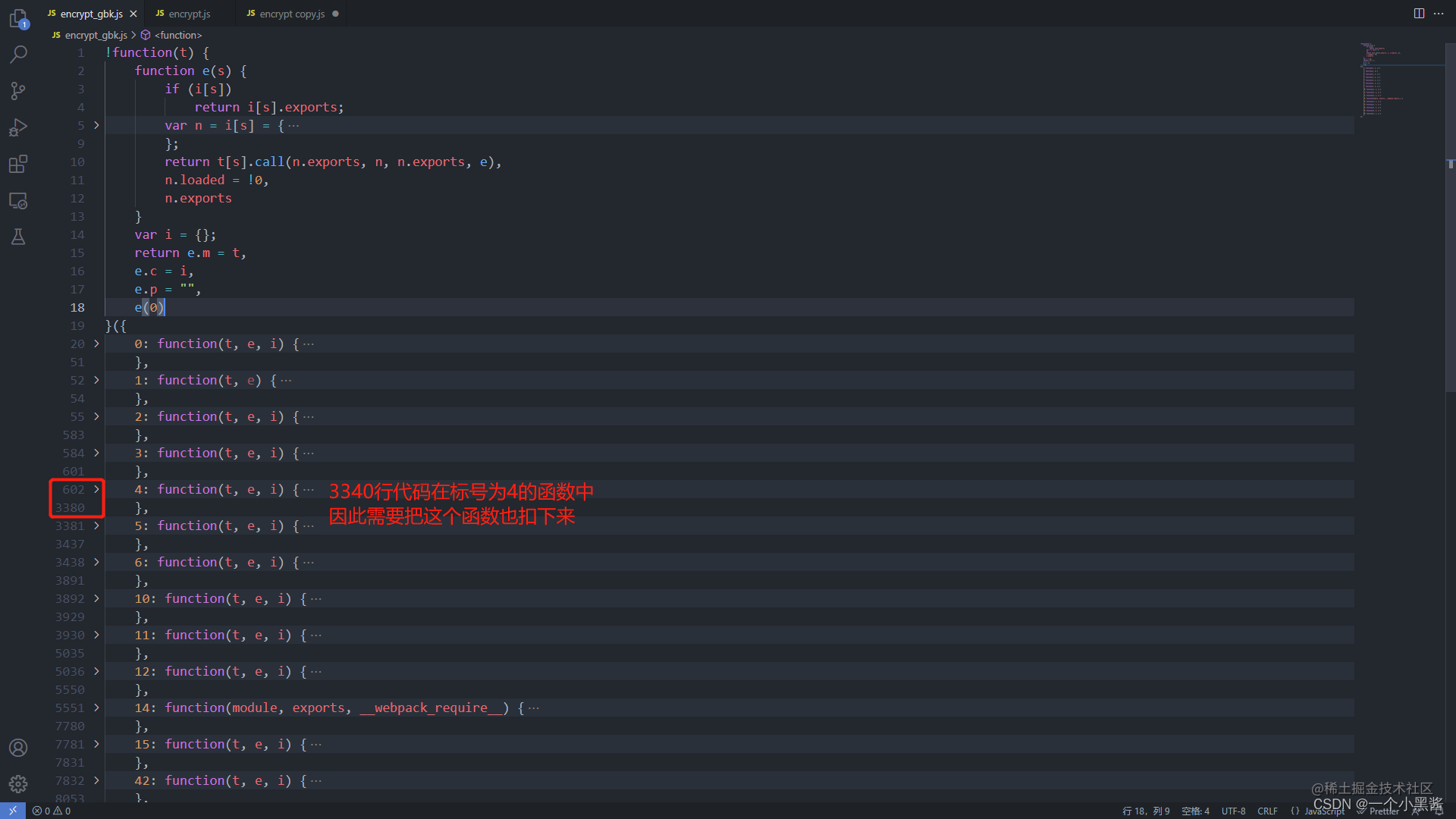Switch to the encrypt.js tab
Screen dimensions: 1456x819
(188, 13)
